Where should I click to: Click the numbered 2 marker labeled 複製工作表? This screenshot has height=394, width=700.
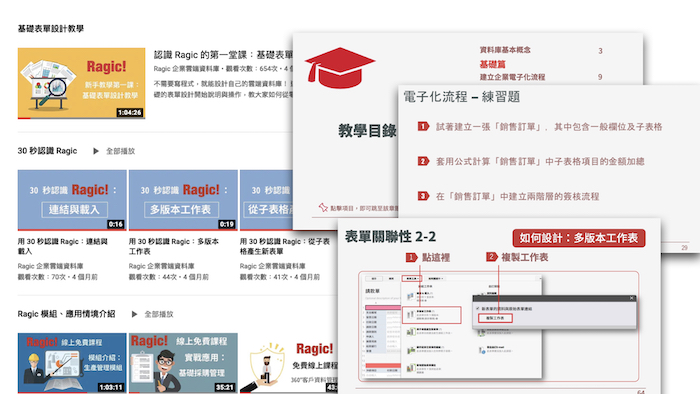click(491, 257)
